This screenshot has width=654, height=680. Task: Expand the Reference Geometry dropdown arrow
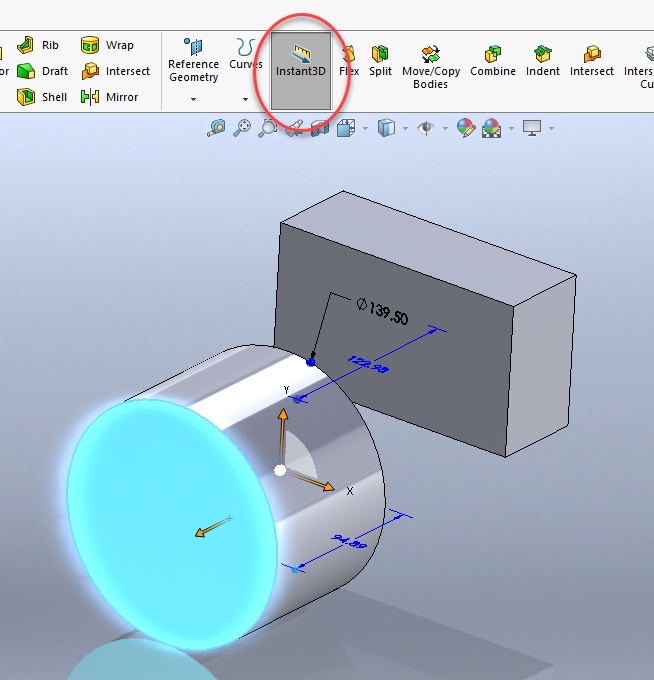193,99
